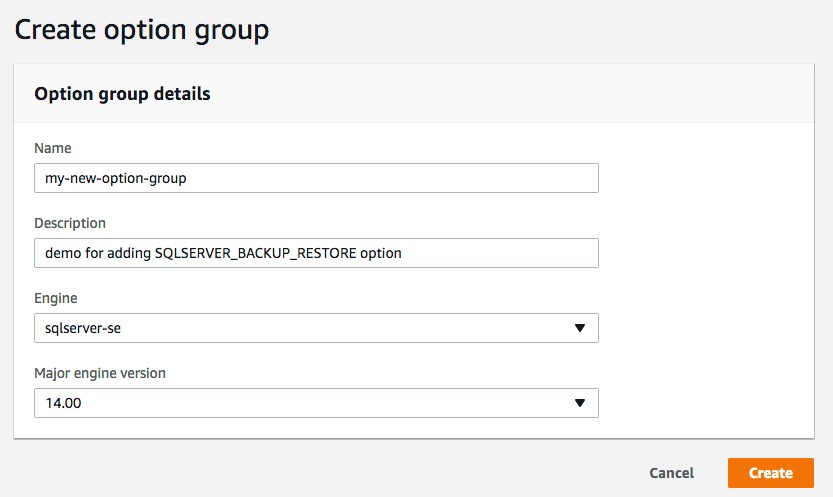Select the sqlserver-se engine value text
The height and width of the screenshot is (497, 833).
[x=81, y=328]
